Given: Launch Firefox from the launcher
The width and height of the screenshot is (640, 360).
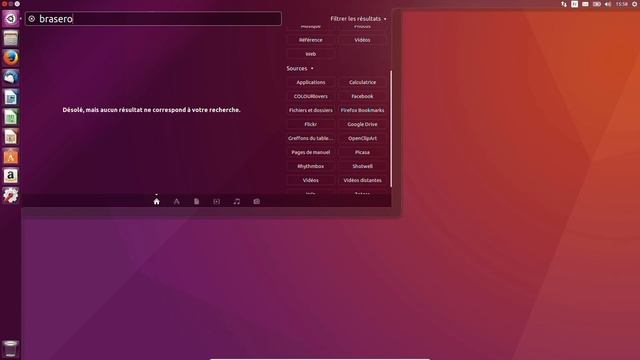Looking at the screenshot, I should tap(11, 58).
